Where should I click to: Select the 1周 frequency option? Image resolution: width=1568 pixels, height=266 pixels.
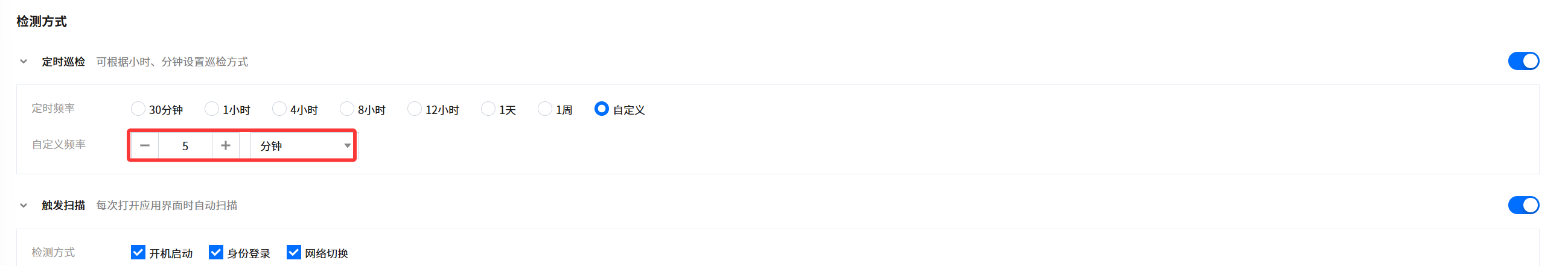545,109
